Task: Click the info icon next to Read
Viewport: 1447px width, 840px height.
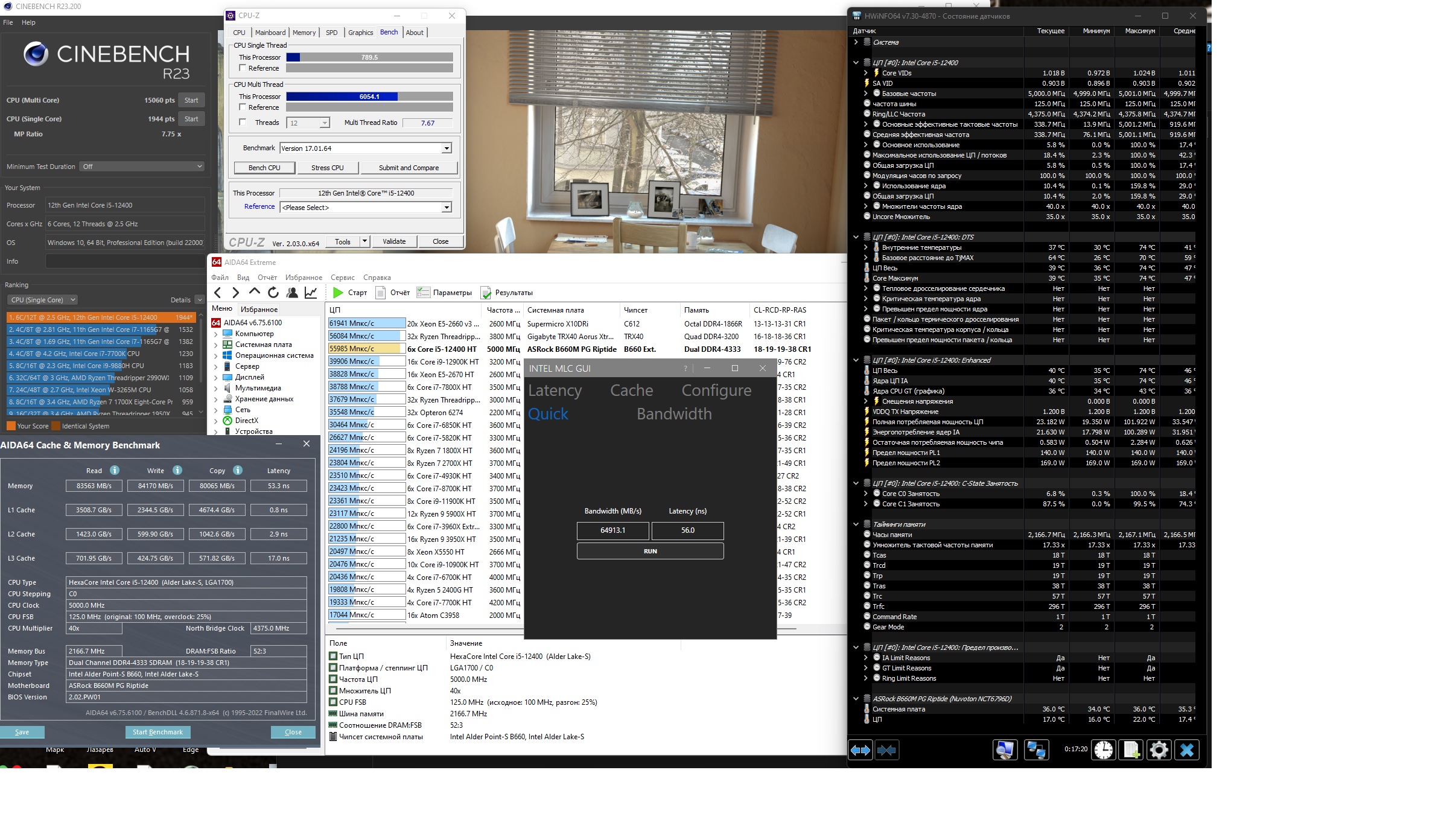Action: pyautogui.click(x=115, y=470)
